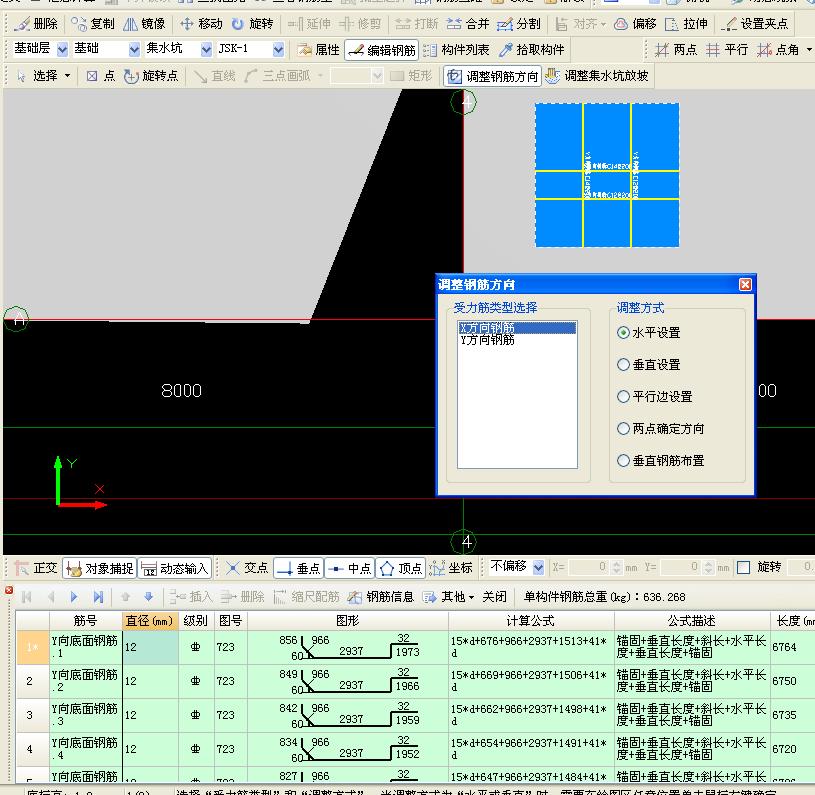This screenshot has width=815, height=795.
Task: Activate the 偏移 offset tool
Action: click(635, 24)
